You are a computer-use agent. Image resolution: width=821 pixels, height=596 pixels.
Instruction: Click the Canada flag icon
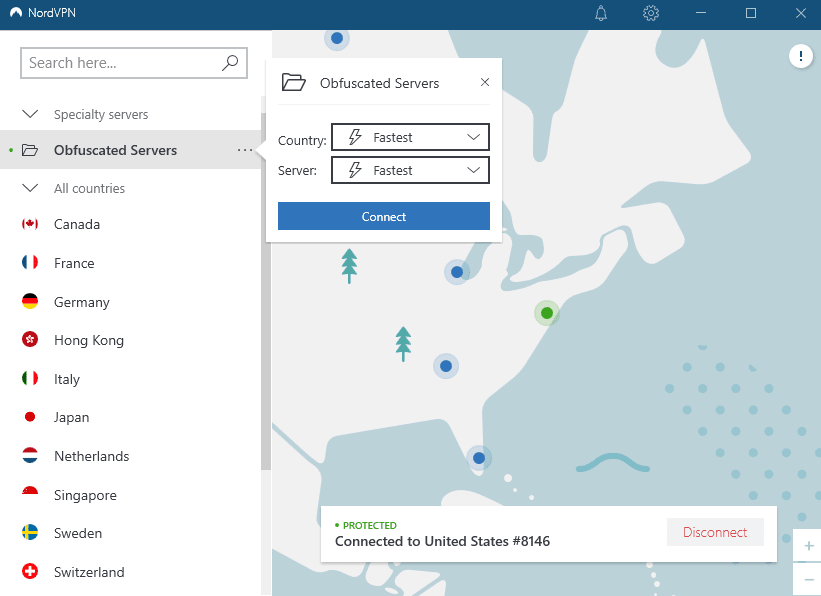(30, 224)
